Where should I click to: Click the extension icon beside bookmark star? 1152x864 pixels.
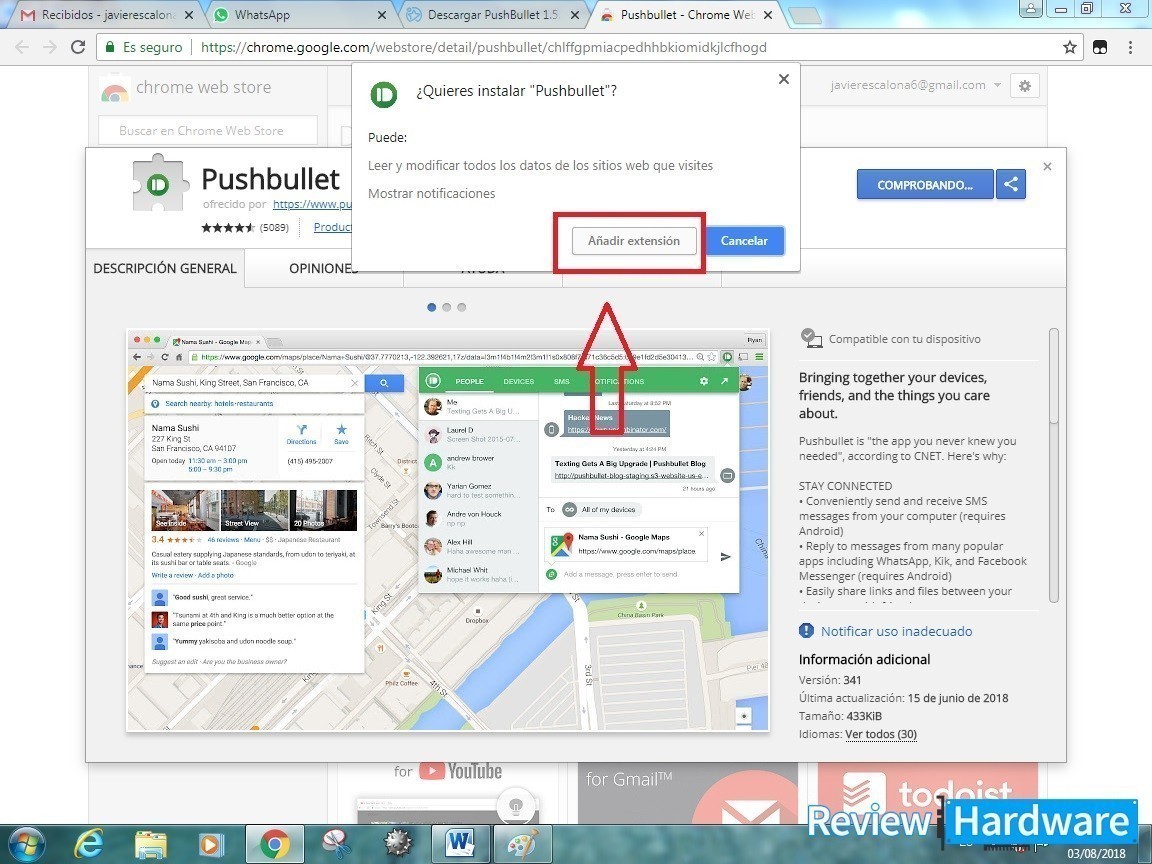click(x=1100, y=47)
